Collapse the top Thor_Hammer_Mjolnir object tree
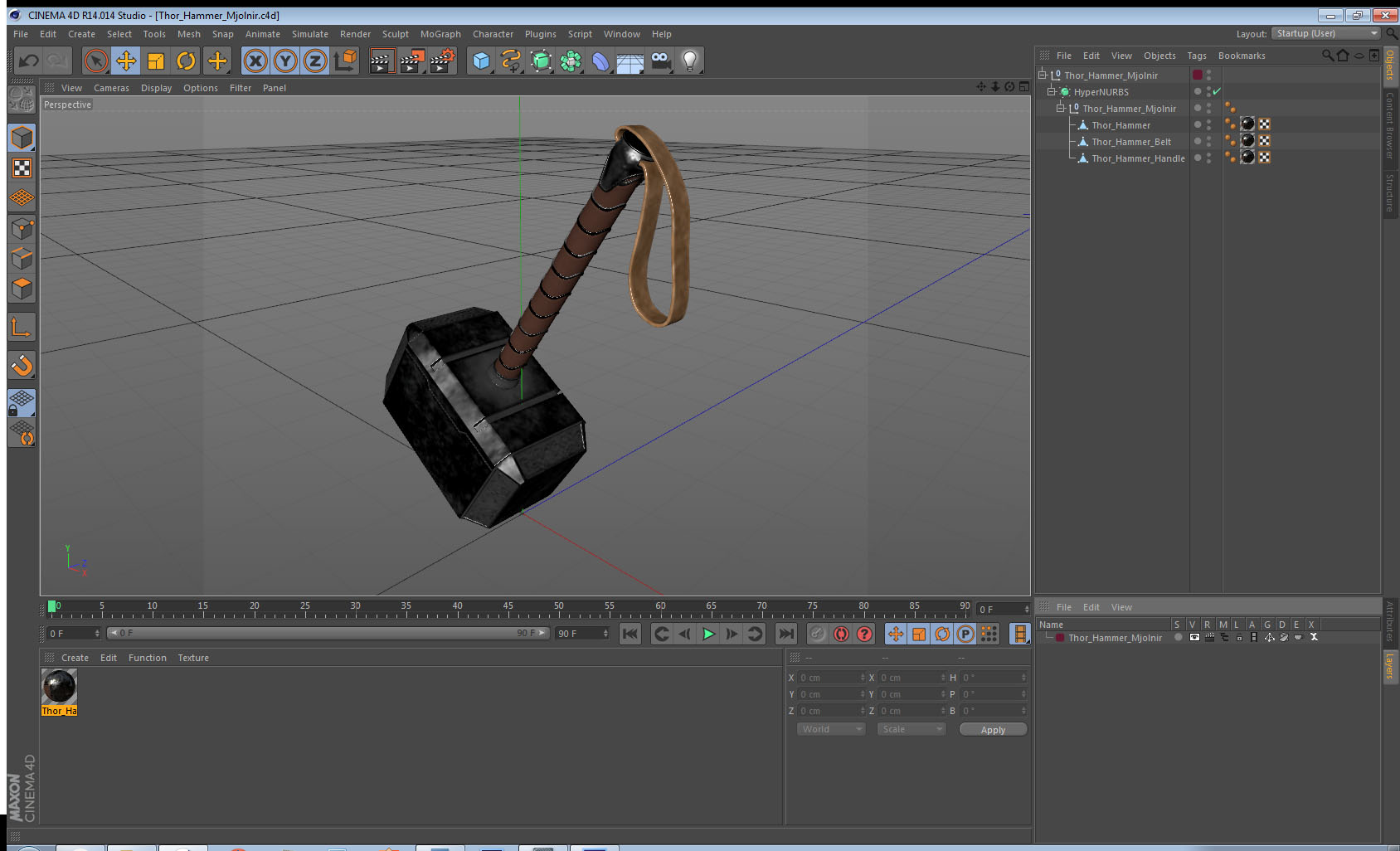Viewport: 1400px width, 851px height. [x=1043, y=75]
